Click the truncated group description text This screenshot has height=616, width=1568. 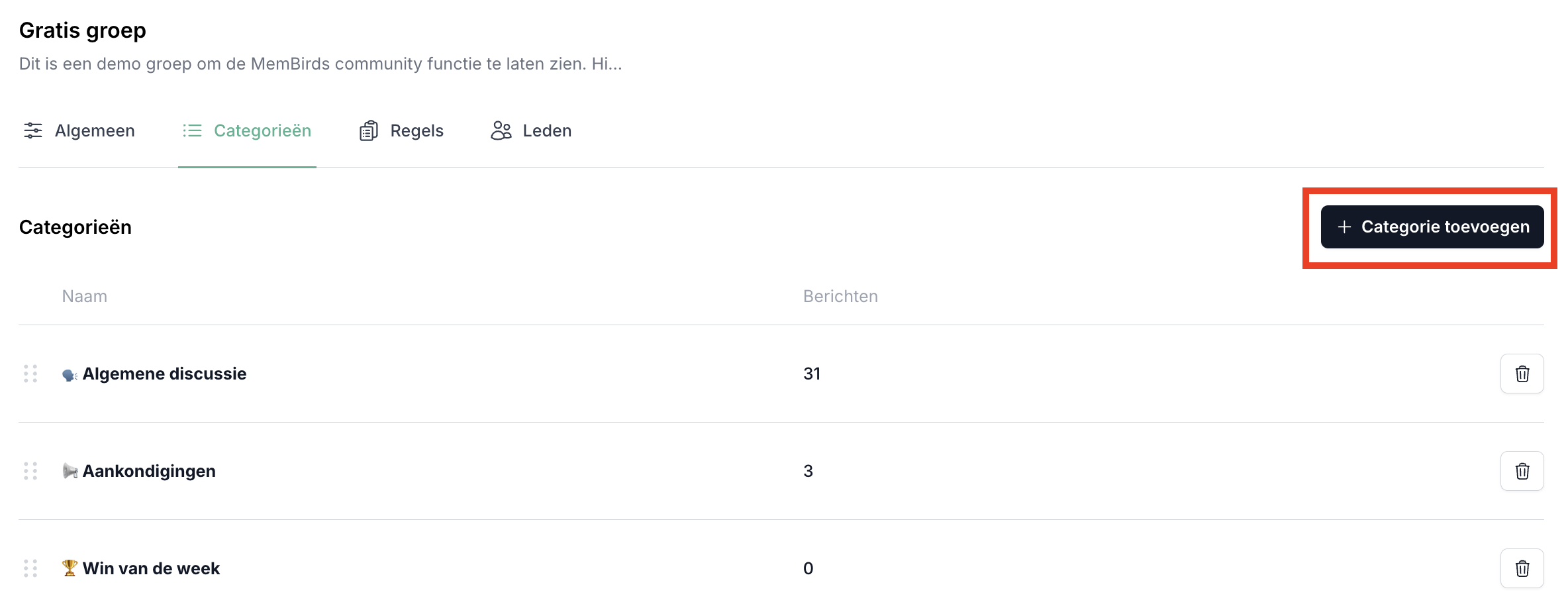(320, 64)
